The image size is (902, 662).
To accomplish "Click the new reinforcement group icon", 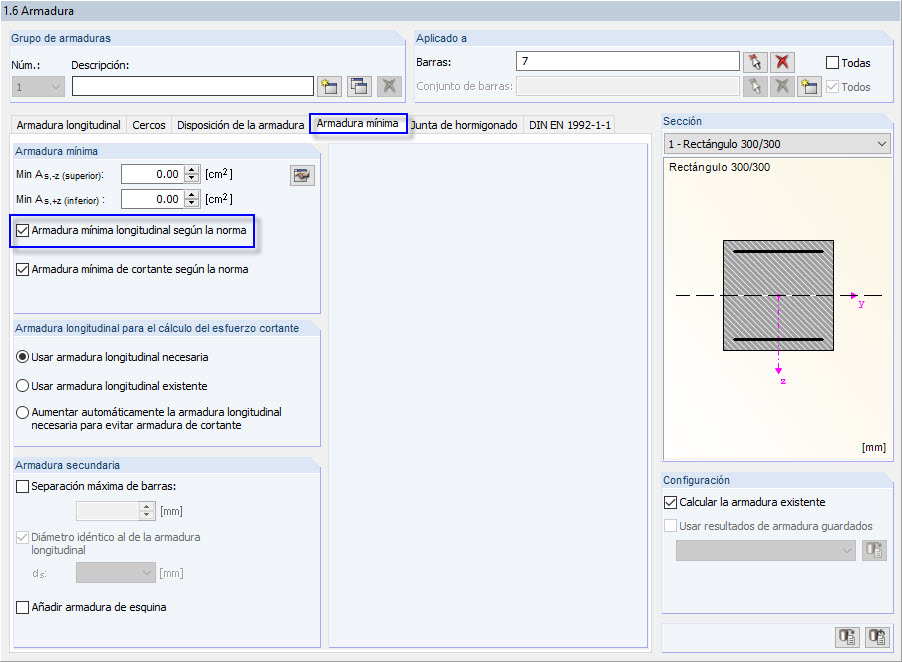I will [329, 87].
